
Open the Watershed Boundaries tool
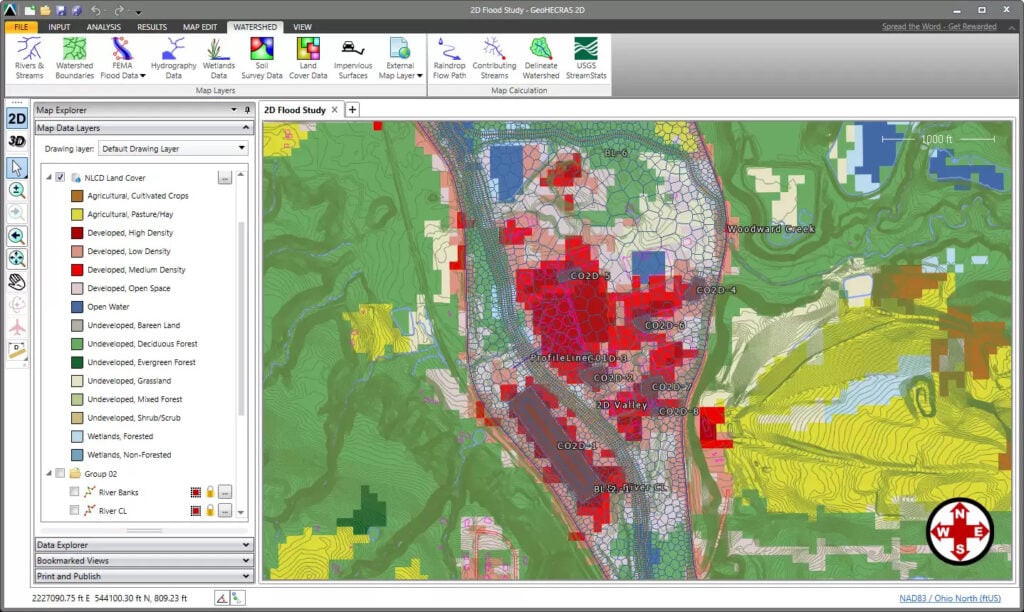[73, 56]
